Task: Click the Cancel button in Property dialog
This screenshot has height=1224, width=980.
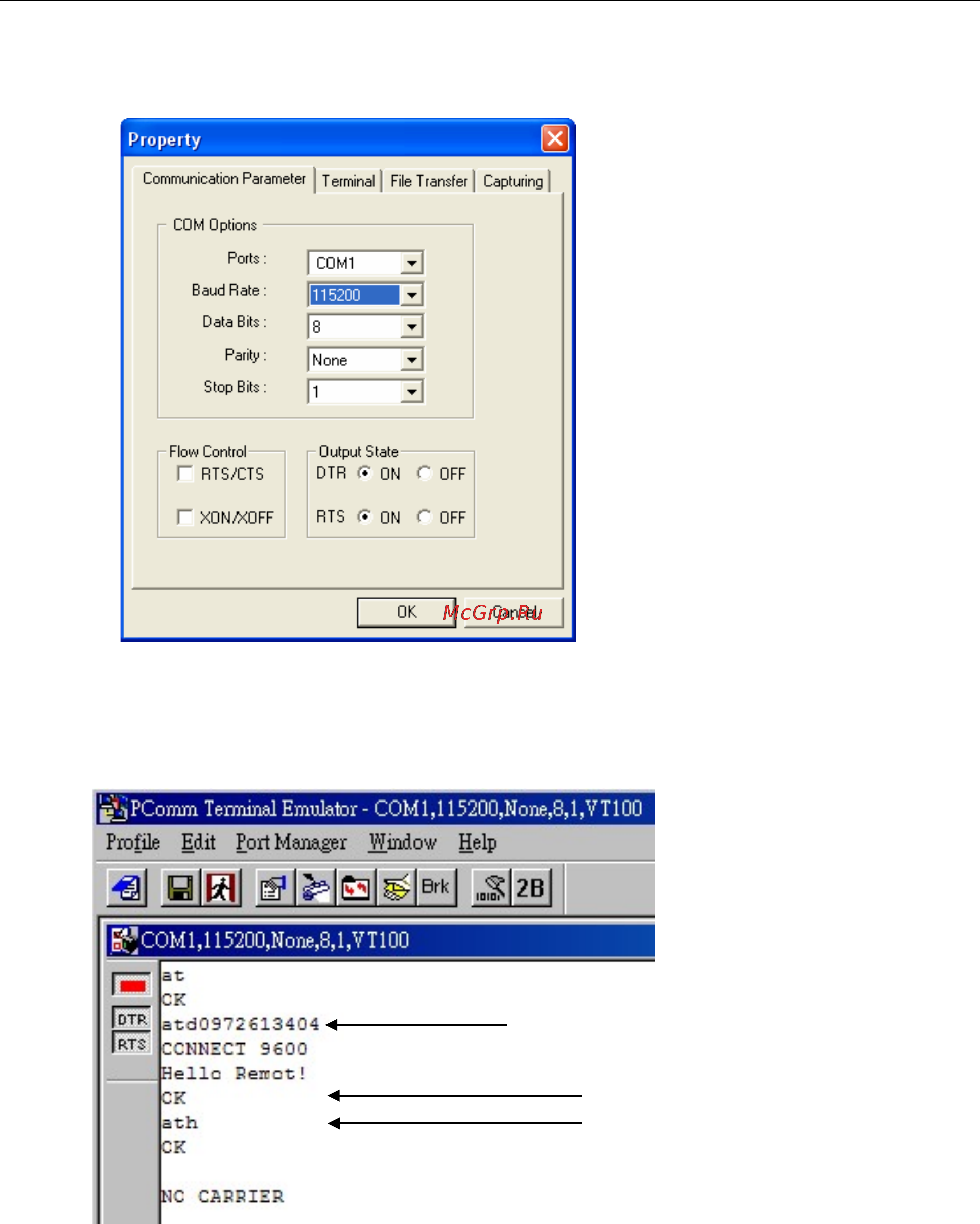Action: click(x=514, y=612)
